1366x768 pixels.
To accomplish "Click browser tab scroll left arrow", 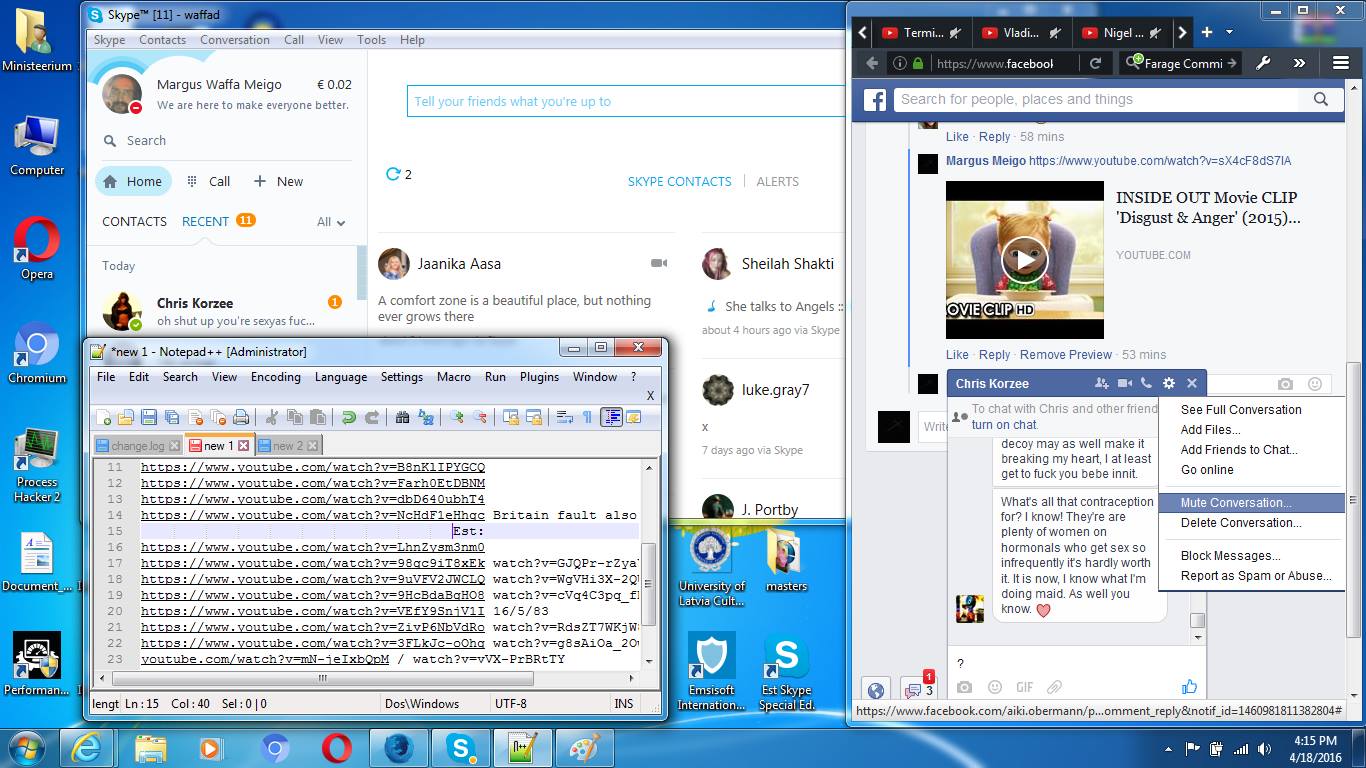I will pos(862,32).
